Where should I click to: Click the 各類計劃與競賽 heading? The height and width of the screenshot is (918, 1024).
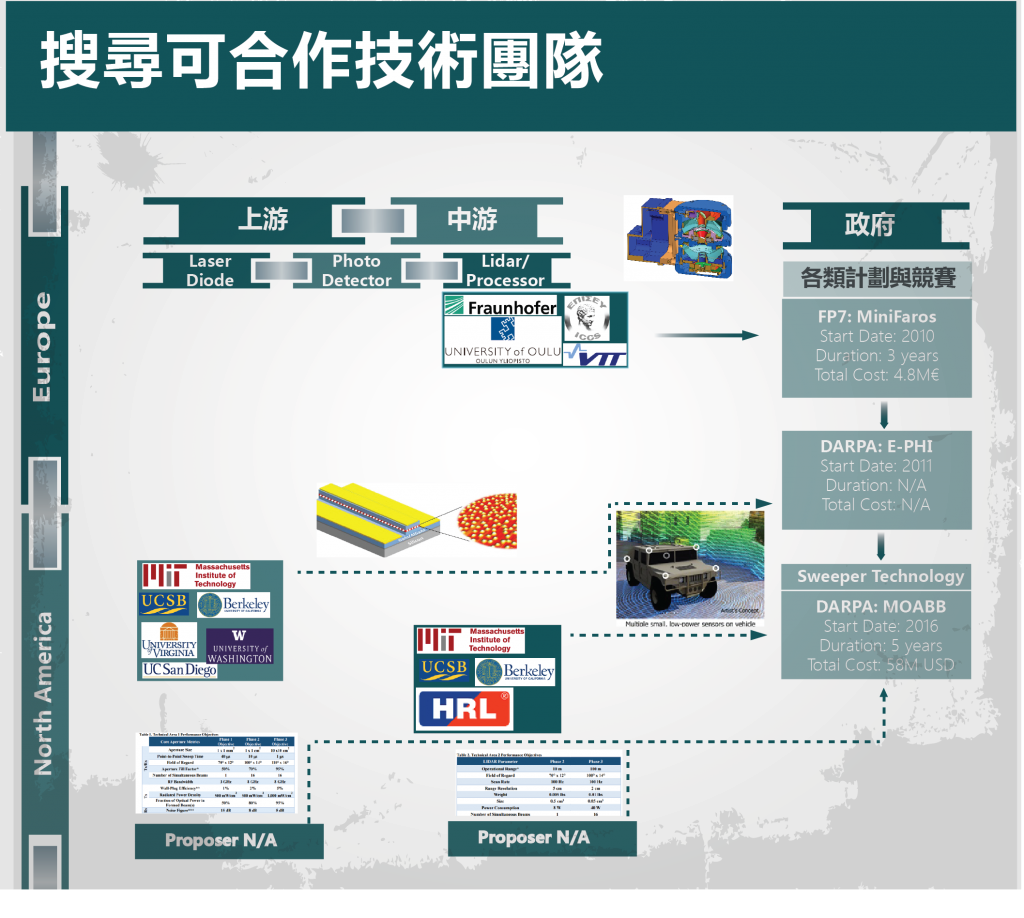pos(878,278)
